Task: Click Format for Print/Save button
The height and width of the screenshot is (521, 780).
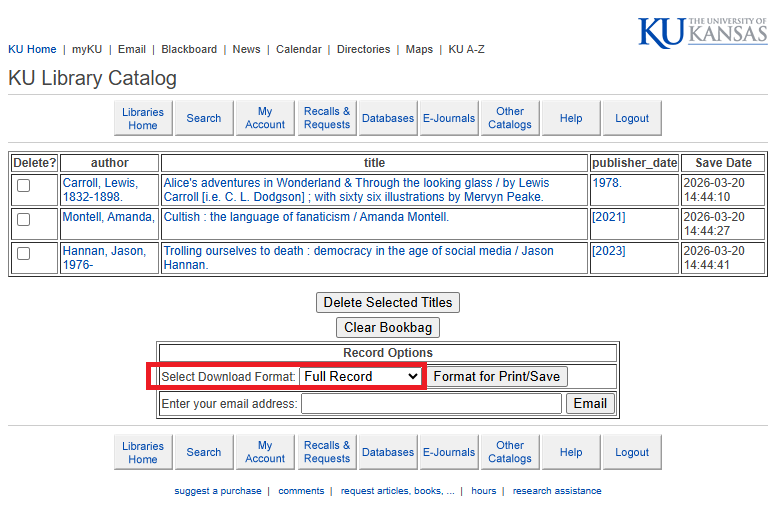Action: coord(498,377)
